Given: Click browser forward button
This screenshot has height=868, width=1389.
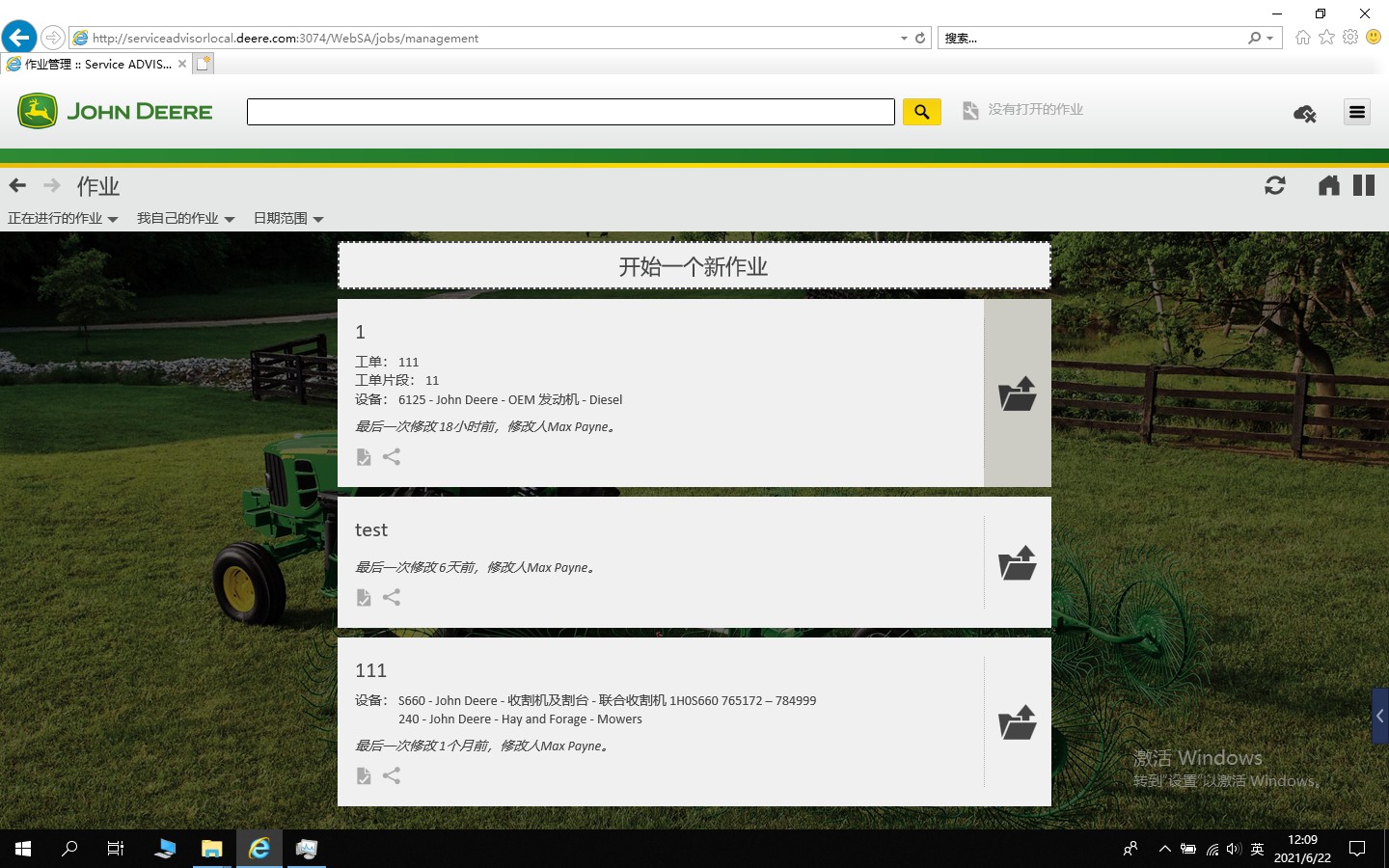Looking at the screenshot, I should (53, 38).
